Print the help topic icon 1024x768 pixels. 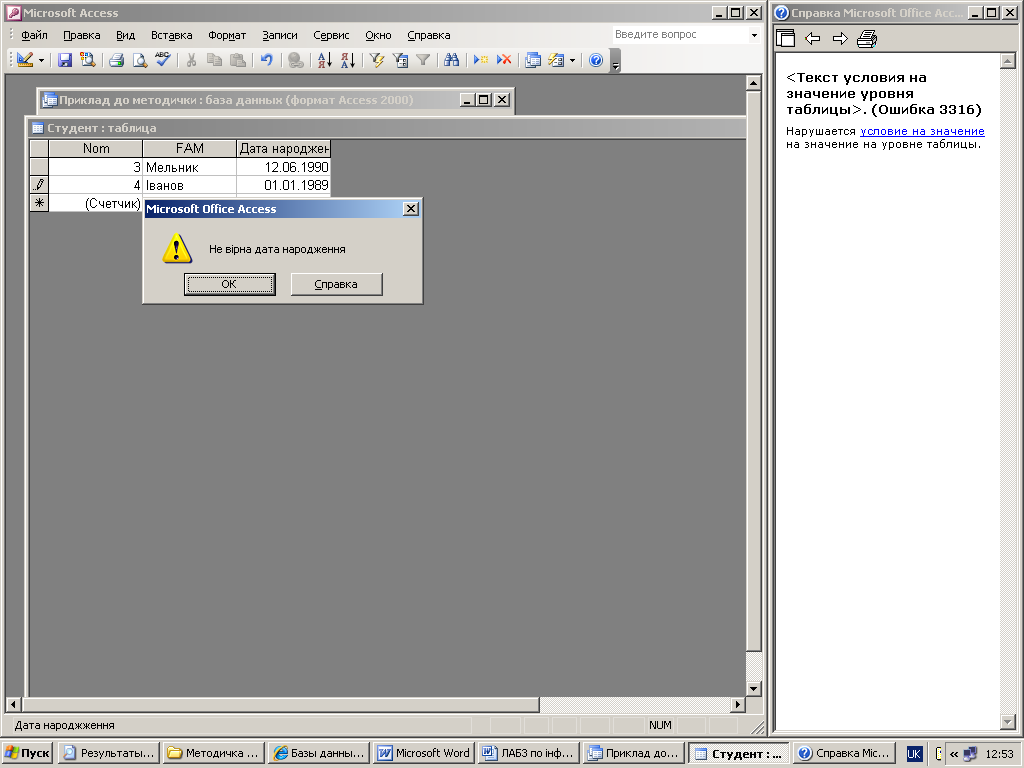pos(867,39)
